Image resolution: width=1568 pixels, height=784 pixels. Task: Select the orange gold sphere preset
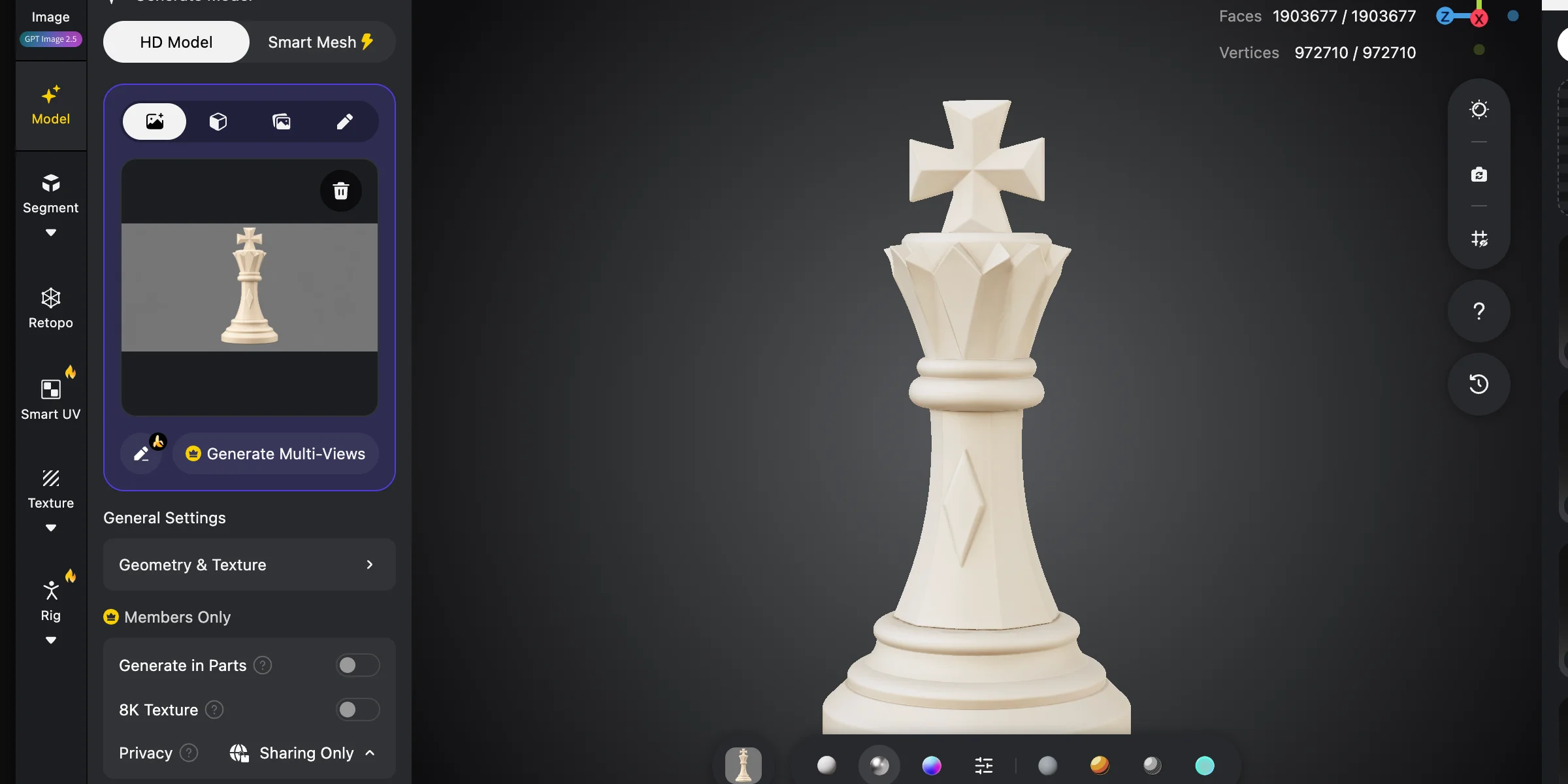[1100, 765]
